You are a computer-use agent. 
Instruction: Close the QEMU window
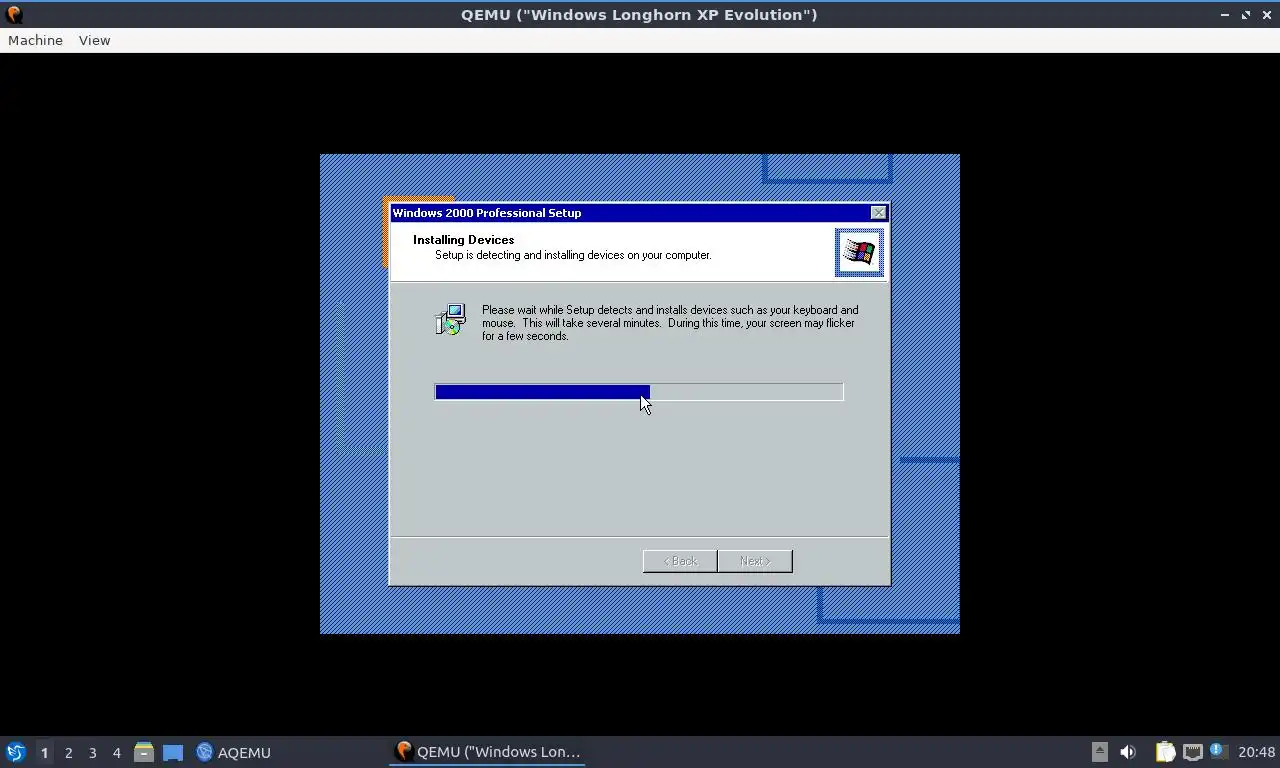tap(1266, 15)
